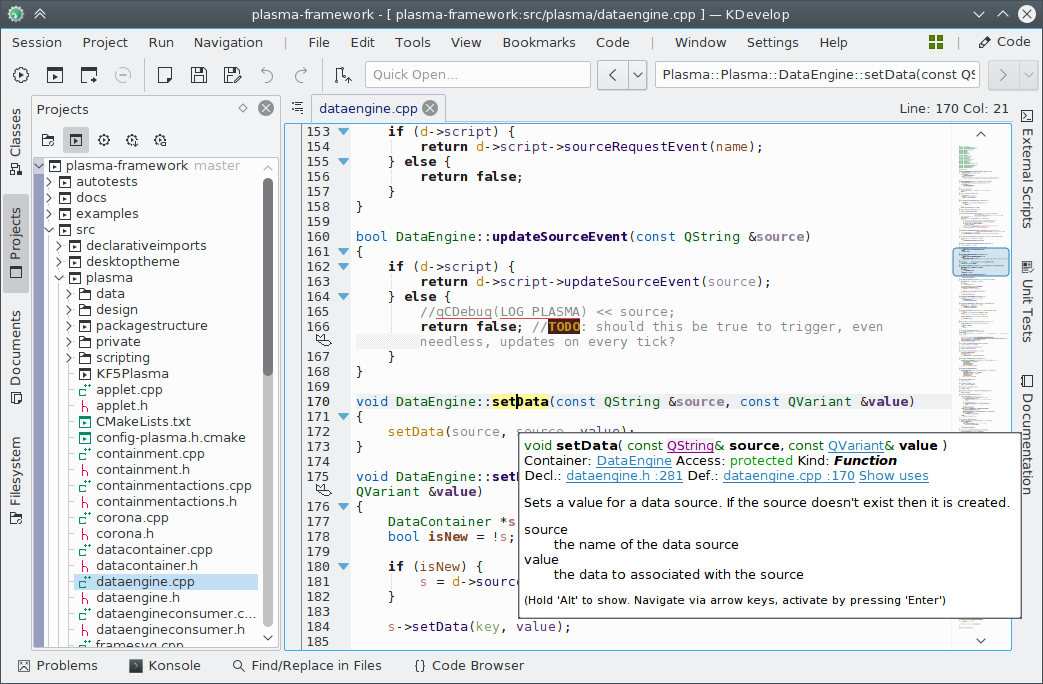Open the Code menu

[x=611, y=43]
